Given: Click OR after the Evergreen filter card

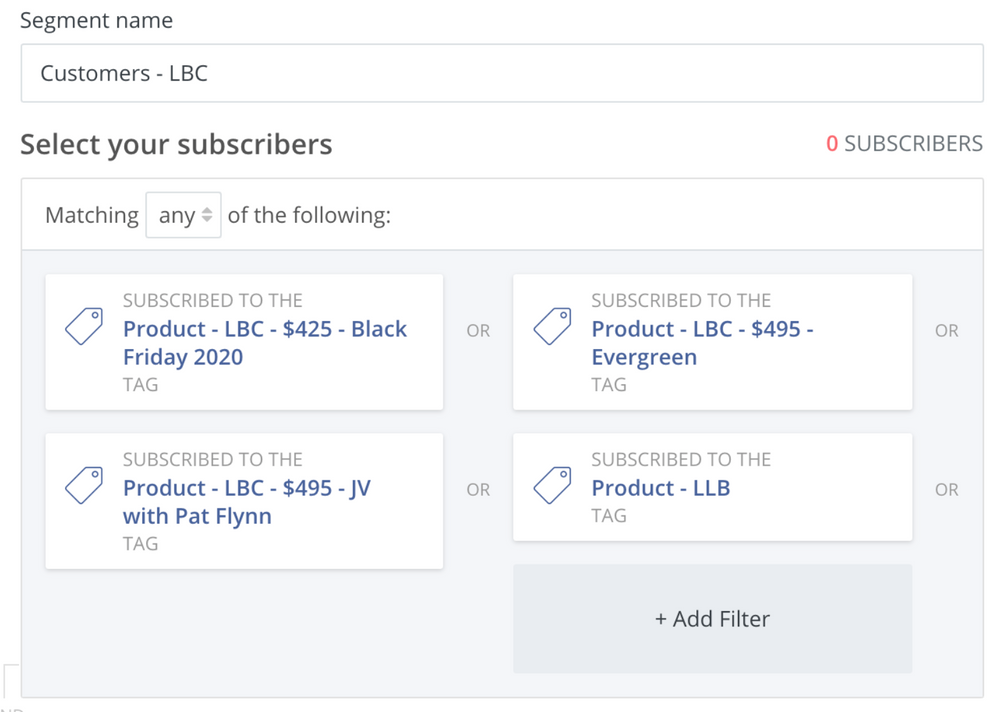Looking at the screenshot, I should pos(946,330).
